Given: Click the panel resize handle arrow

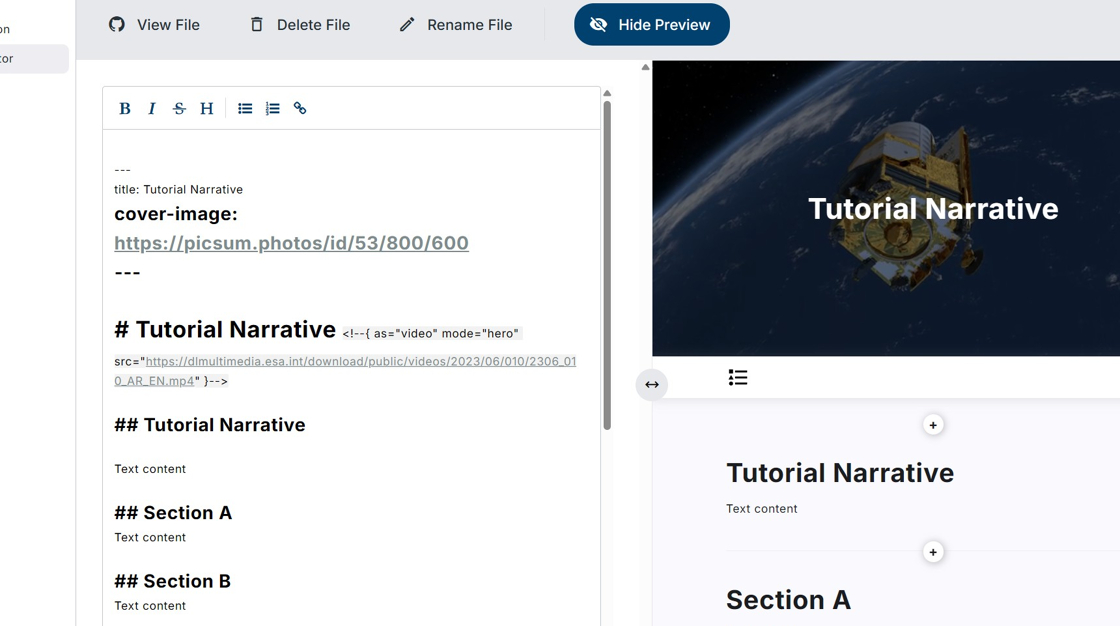Looking at the screenshot, I should [x=652, y=385].
